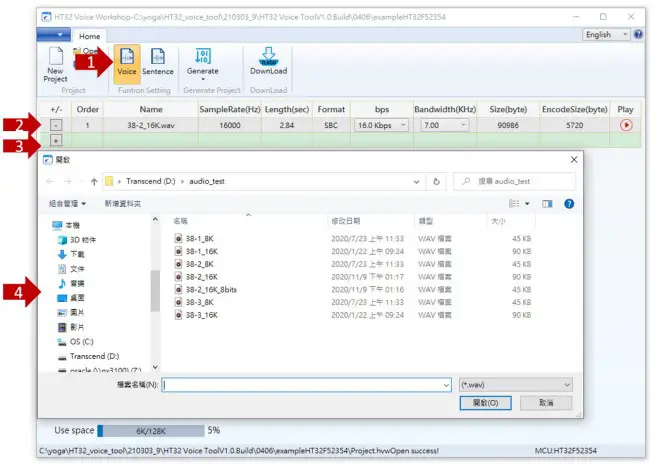Change the file view layout icon

[514, 204]
